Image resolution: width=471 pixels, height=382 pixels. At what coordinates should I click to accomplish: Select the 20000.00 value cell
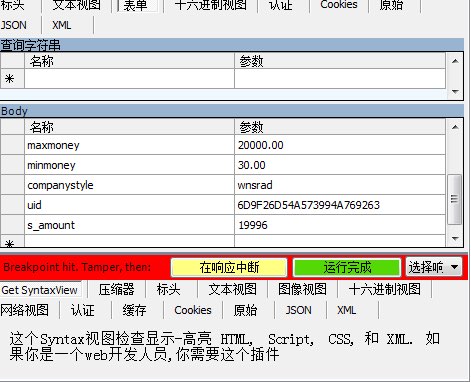point(340,145)
